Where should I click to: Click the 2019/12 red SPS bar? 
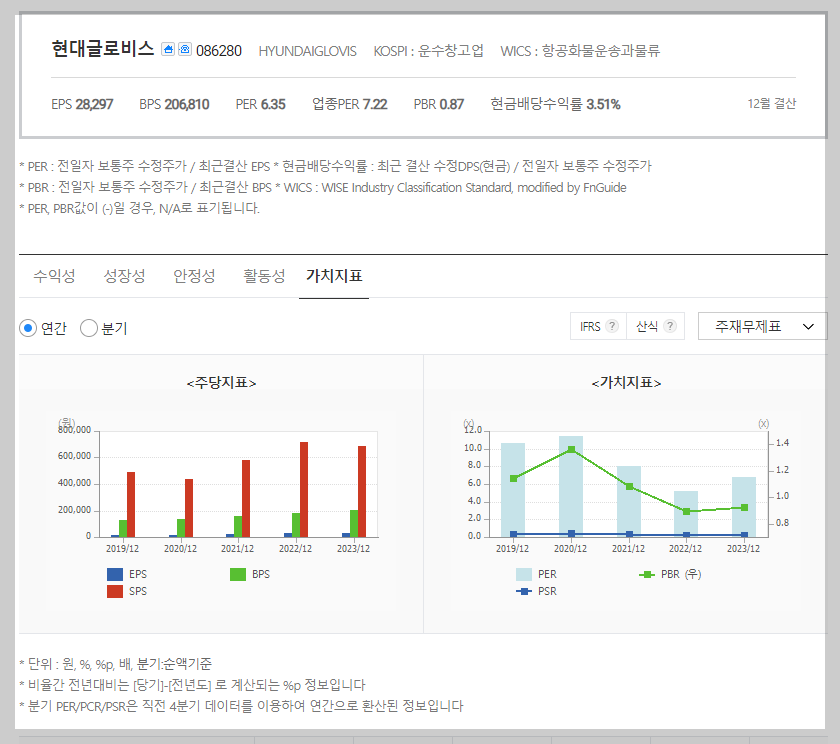point(131,505)
